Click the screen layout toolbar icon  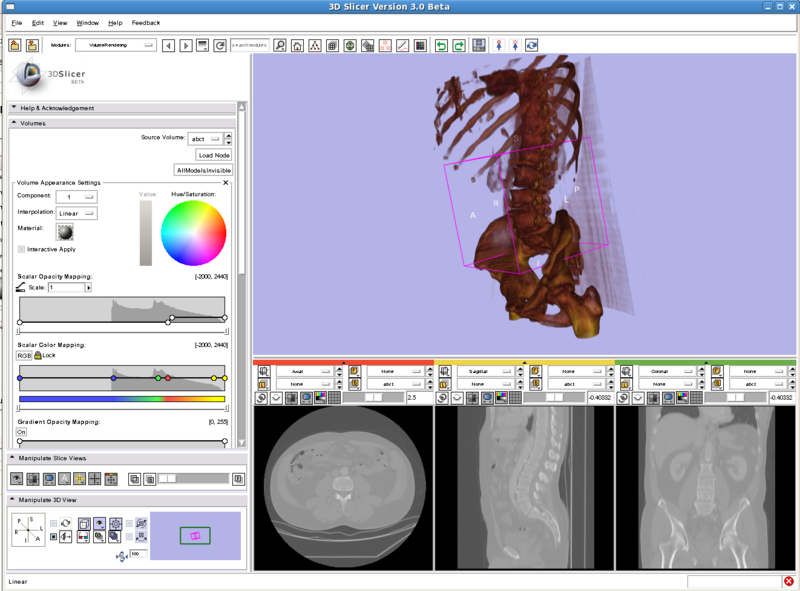(477, 44)
